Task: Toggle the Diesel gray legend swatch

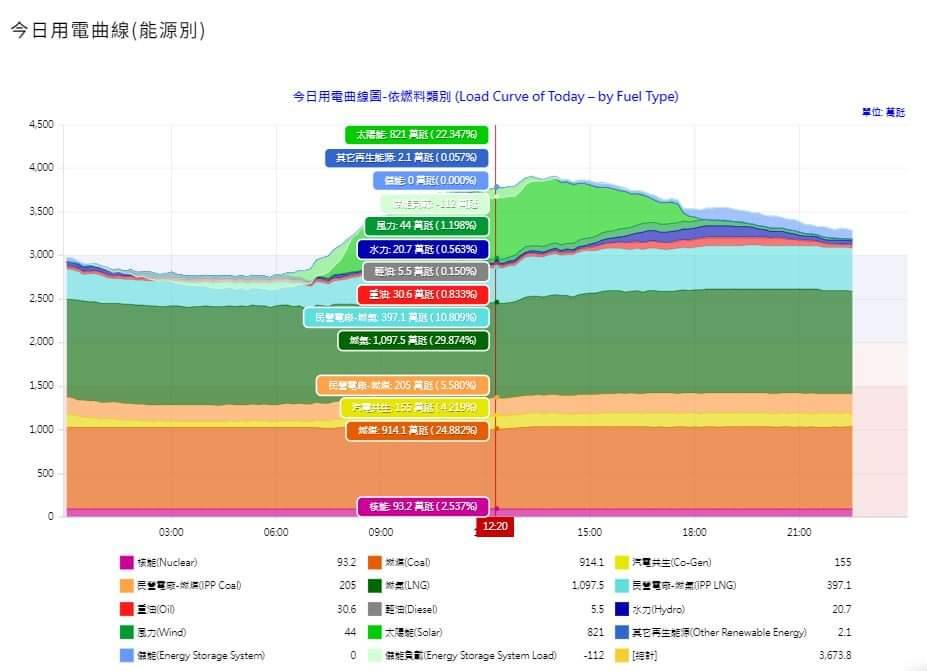Action: tap(375, 609)
